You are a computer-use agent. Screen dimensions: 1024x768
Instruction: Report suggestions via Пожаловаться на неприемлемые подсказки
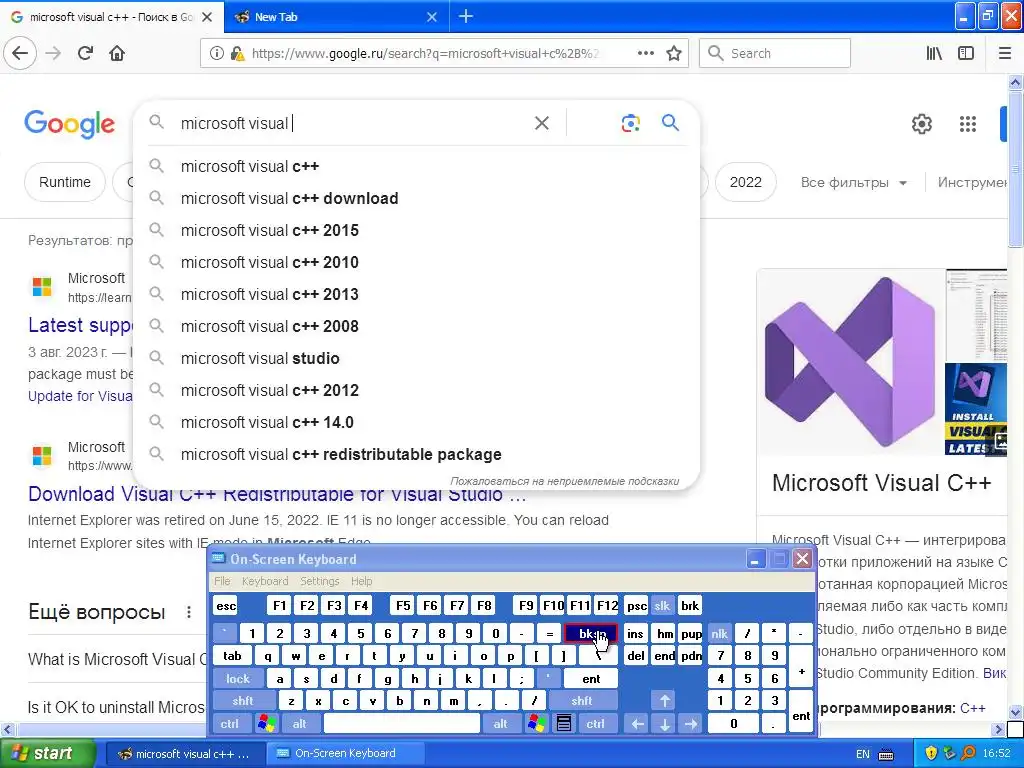point(564,481)
